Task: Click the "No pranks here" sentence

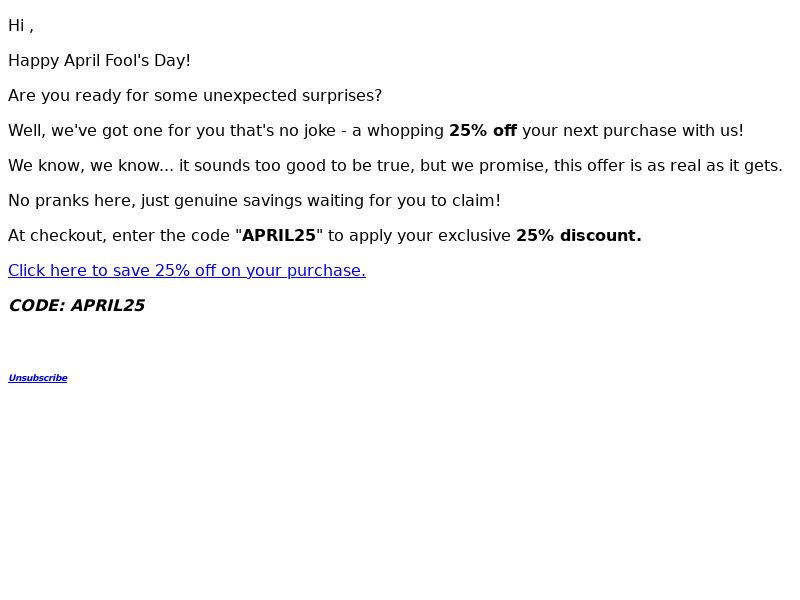Action: click(x=255, y=201)
